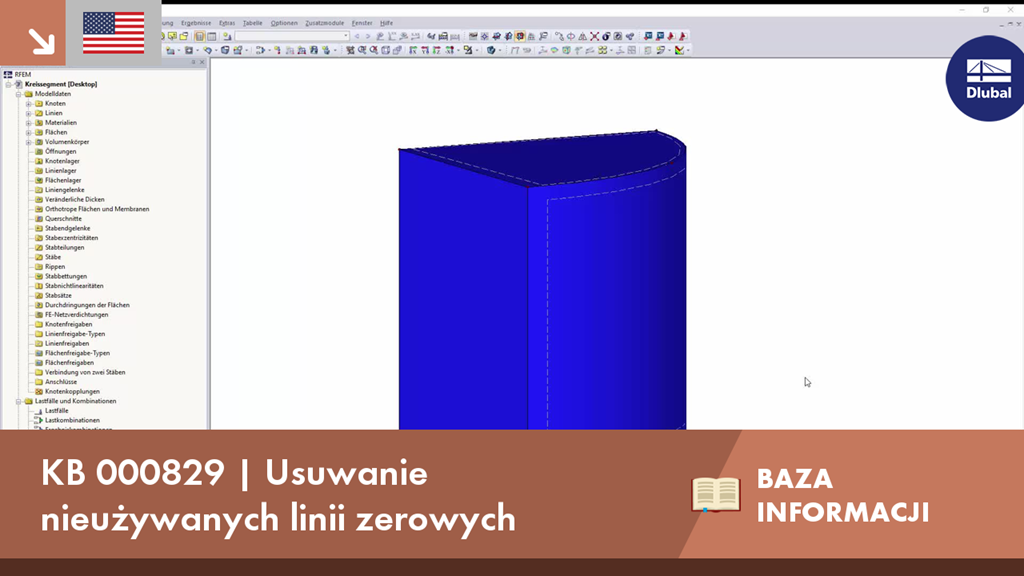This screenshot has height=576, width=1024.
Task: Go to next load case arrow
Action: coord(368,37)
